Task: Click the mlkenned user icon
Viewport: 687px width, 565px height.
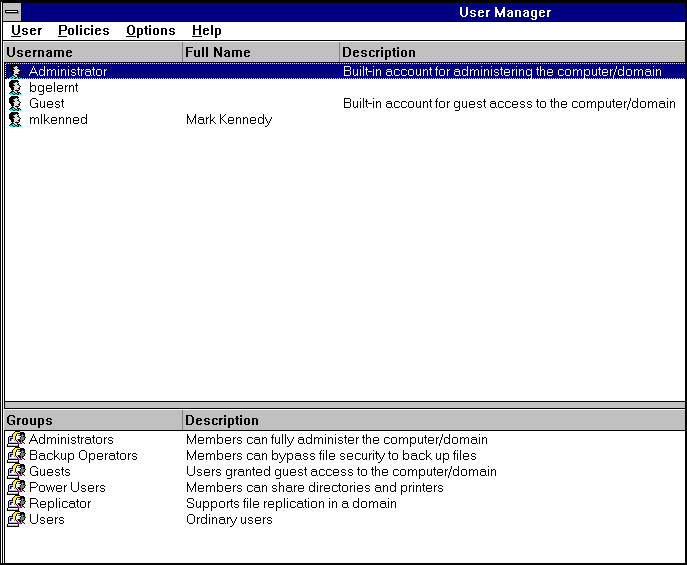Action: click(x=15, y=120)
